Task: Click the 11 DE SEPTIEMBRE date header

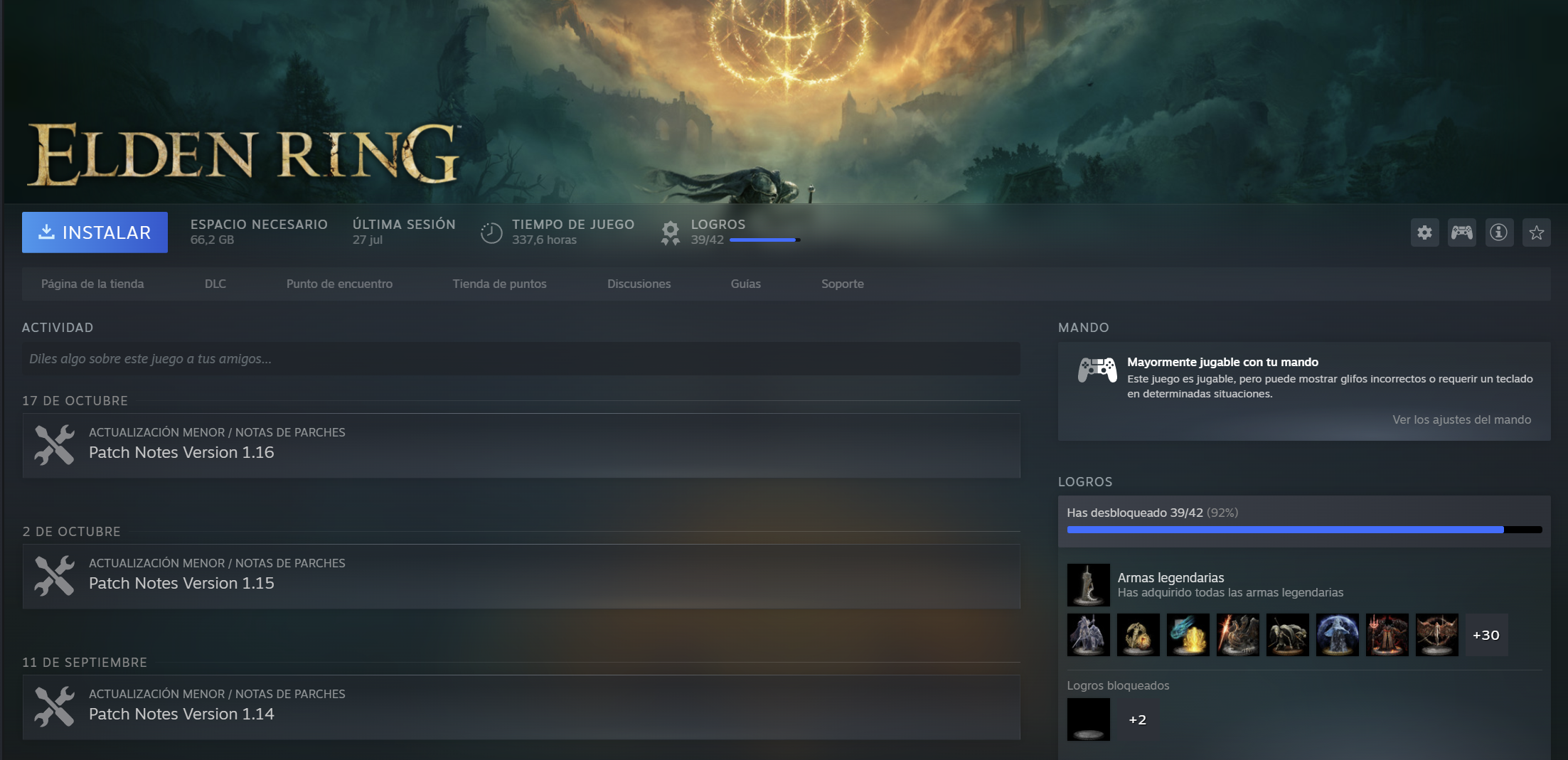Action: coord(85,662)
